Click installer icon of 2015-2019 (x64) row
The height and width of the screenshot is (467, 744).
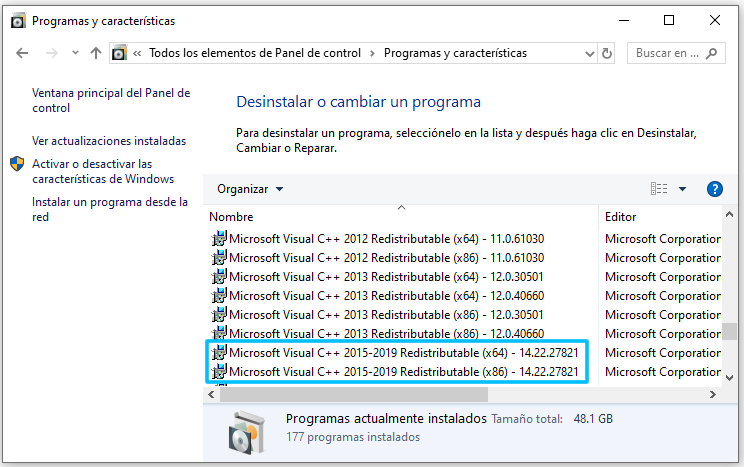coord(219,353)
